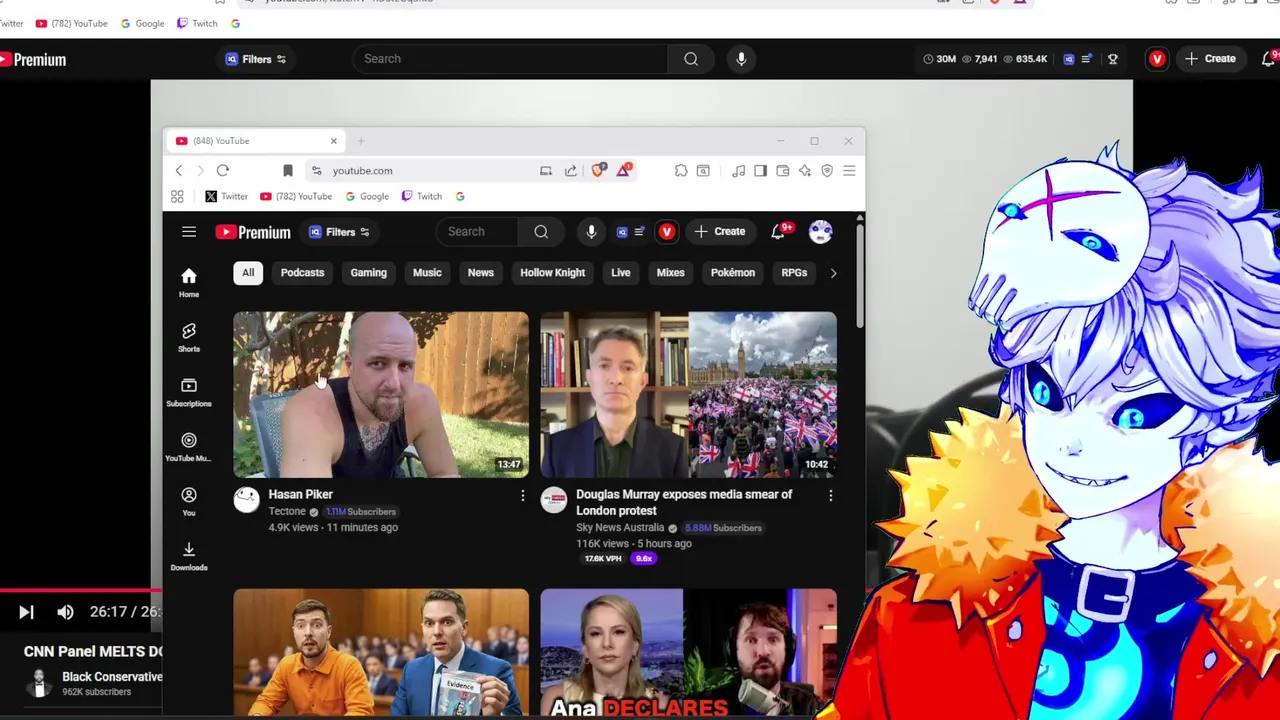The image size is (1280, 720).
Task: Reload the inner browser page
Action: [x=223, y=171]
